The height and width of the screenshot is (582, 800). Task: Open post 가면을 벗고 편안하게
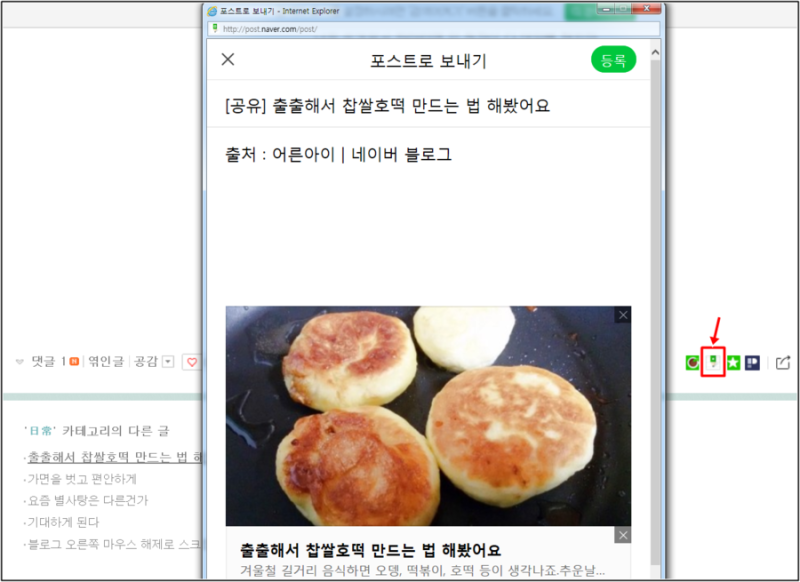pyautogui.click(x=82, y=479)
